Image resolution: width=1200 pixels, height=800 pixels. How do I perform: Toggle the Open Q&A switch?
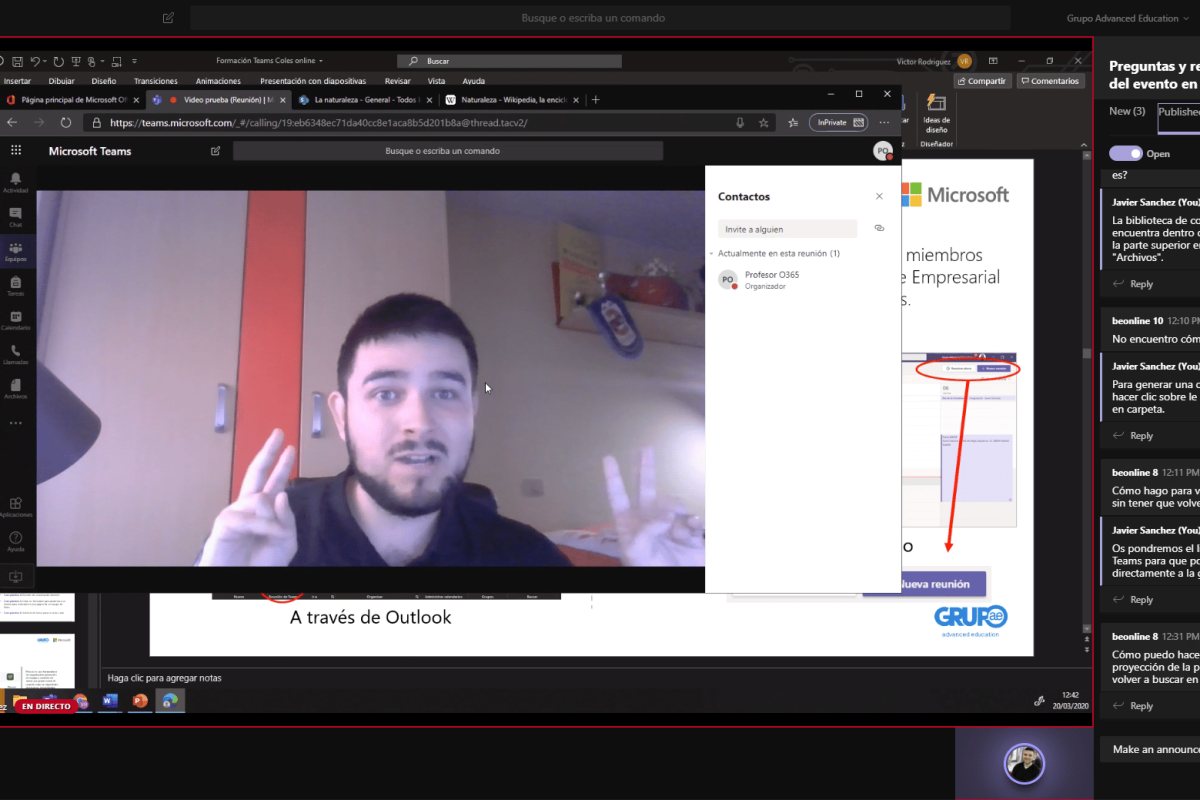coord(1126,153)
